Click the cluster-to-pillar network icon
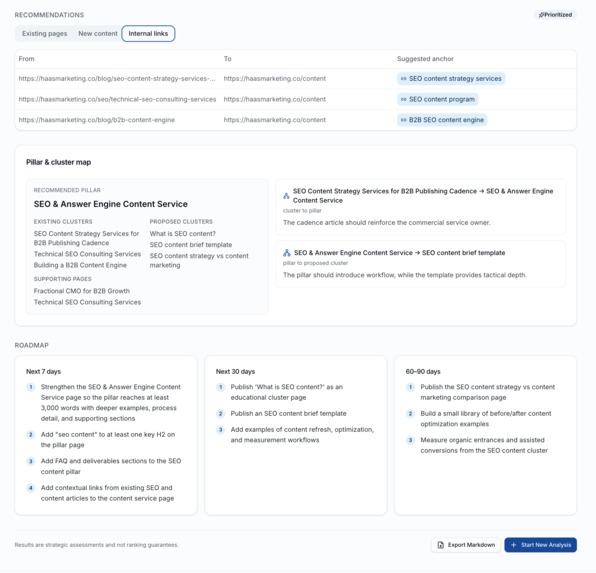Screen dimensions: 596x573 (286, 196)
